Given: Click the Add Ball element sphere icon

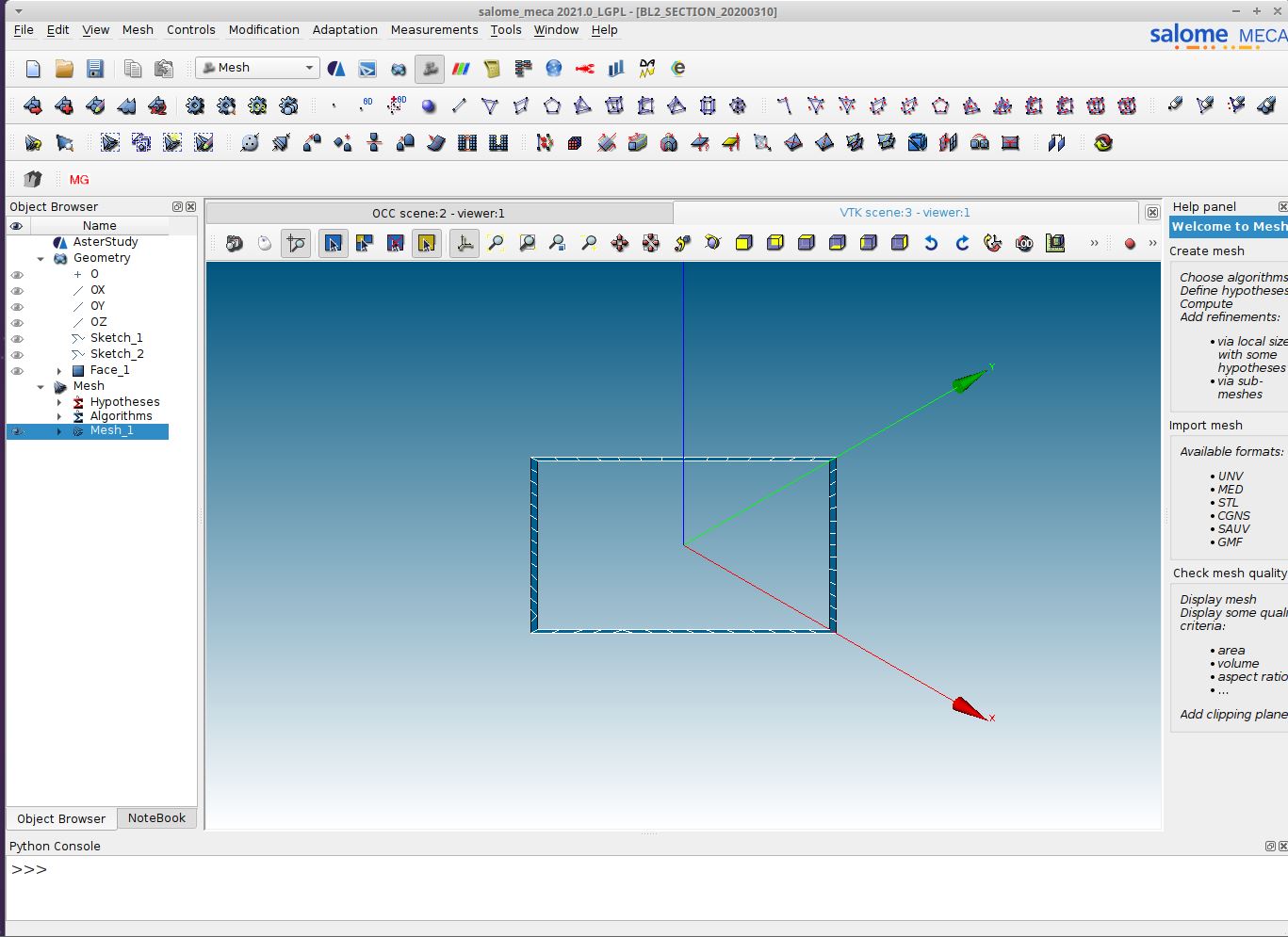Looking at the screenshot, I should 429,105.
